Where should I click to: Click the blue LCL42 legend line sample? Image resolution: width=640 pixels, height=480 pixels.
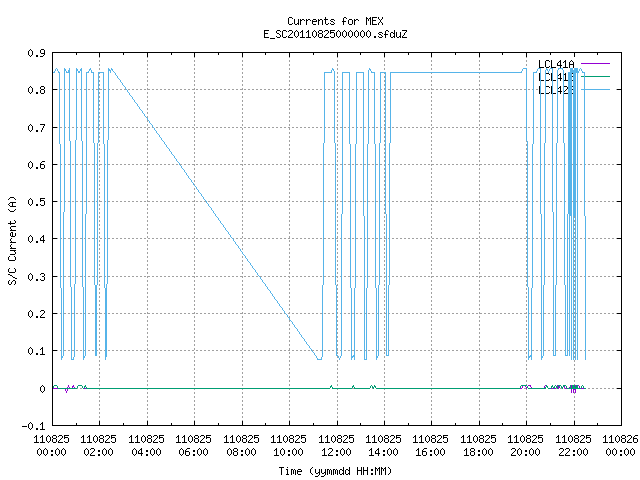coord(595,89)
